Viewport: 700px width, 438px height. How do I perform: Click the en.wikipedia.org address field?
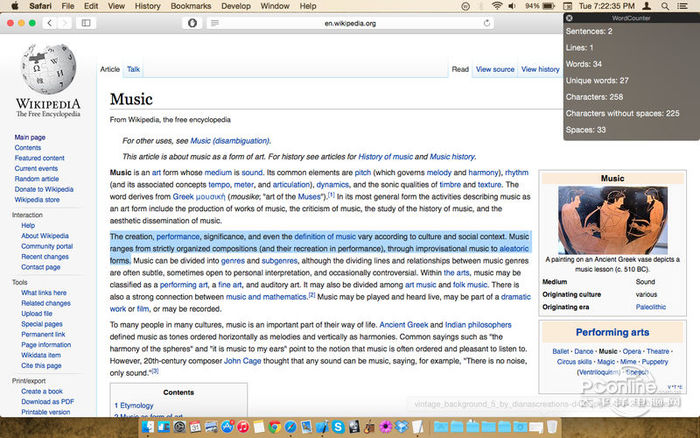(350, 23)
